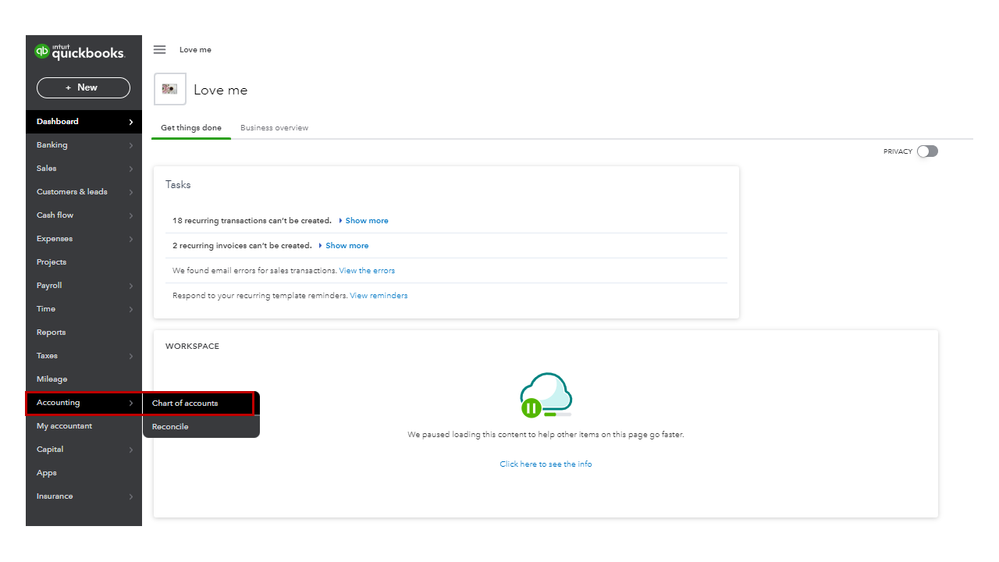Expand the Capital submenu arrow
Screen dimensions: 999x562
[131, 450]
